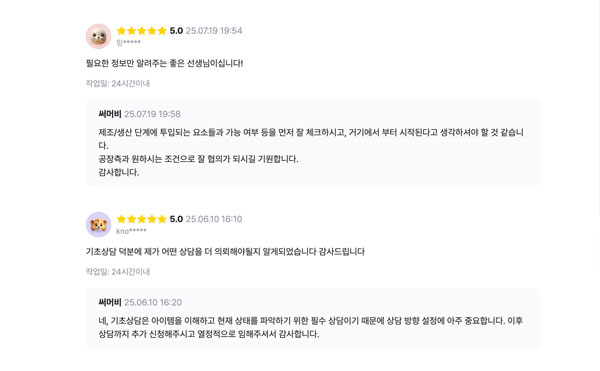Click the seal avatar of the first reviewer
Image resolution: width=600 pixels, height=371 pixels.
98,36
